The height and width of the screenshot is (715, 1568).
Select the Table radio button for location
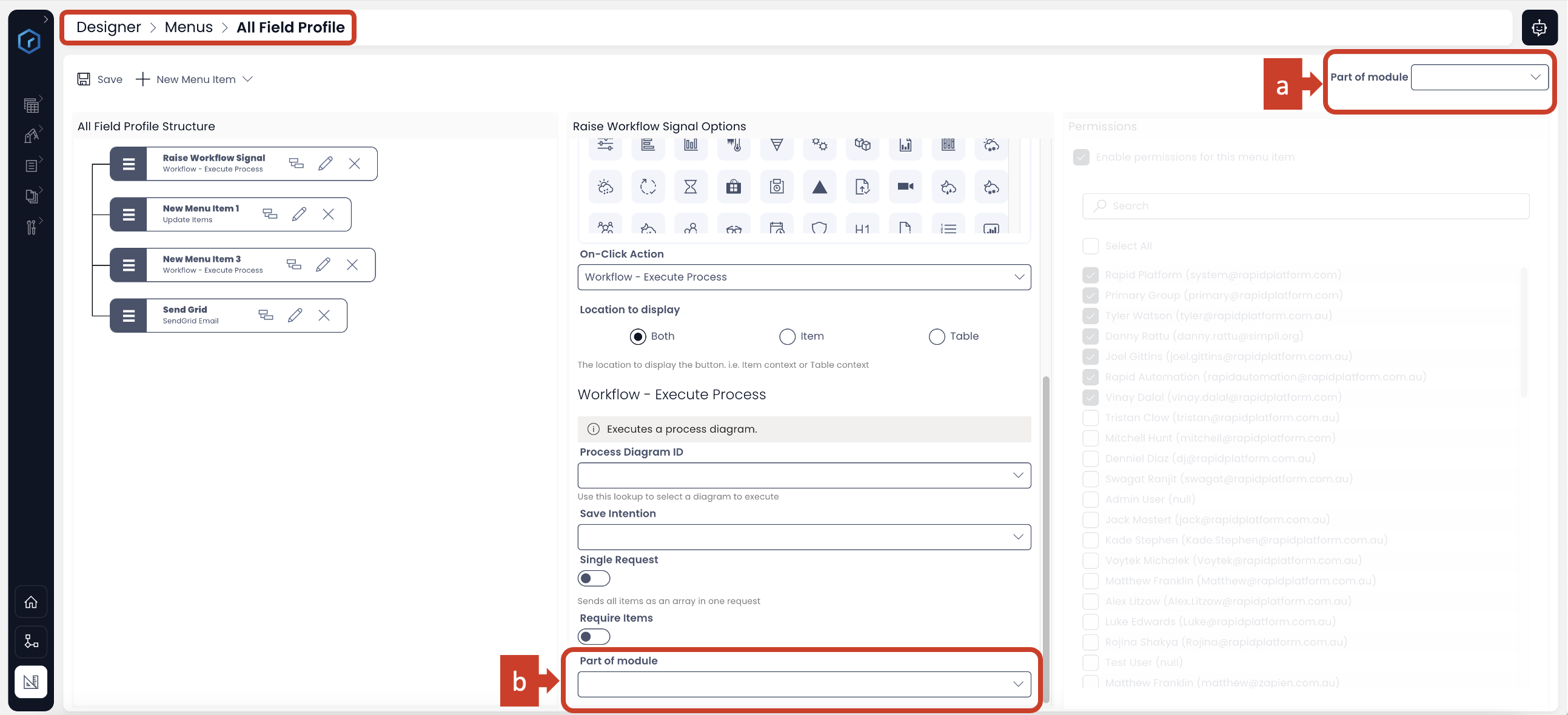pos(936,335)
